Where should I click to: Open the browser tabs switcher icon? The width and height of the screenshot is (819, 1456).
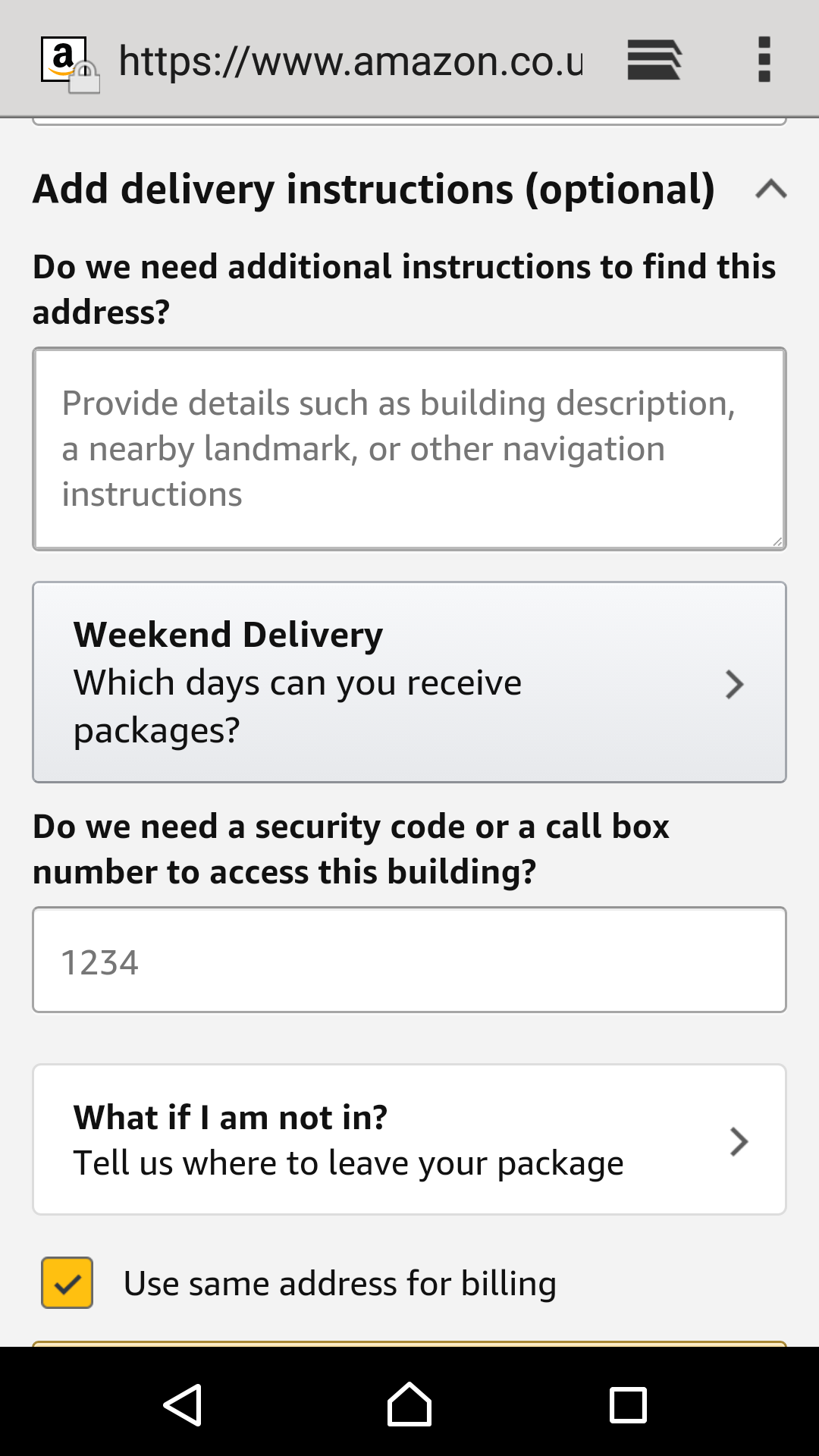654,60
